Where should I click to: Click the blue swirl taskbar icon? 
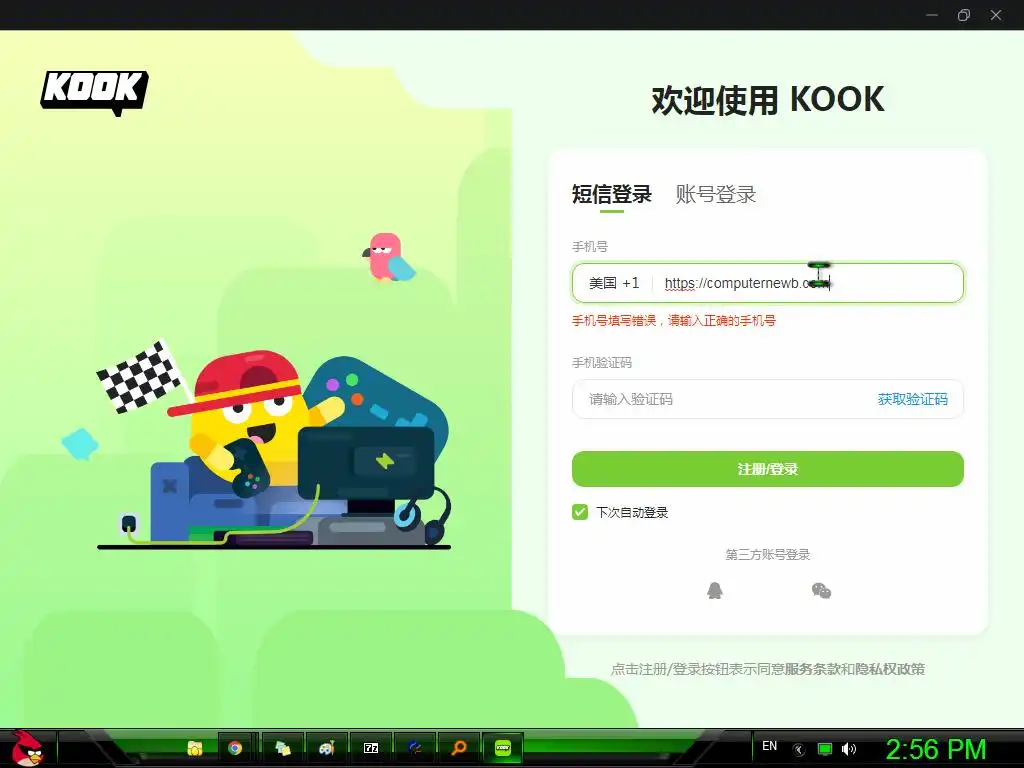tap(415, 748)
